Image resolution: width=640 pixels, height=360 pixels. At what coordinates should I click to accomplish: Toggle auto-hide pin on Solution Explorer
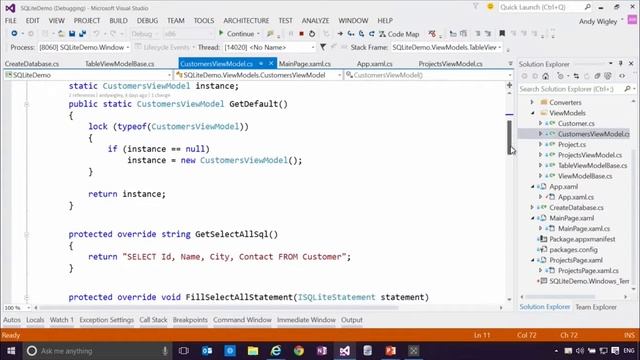(x=620, y=64)
